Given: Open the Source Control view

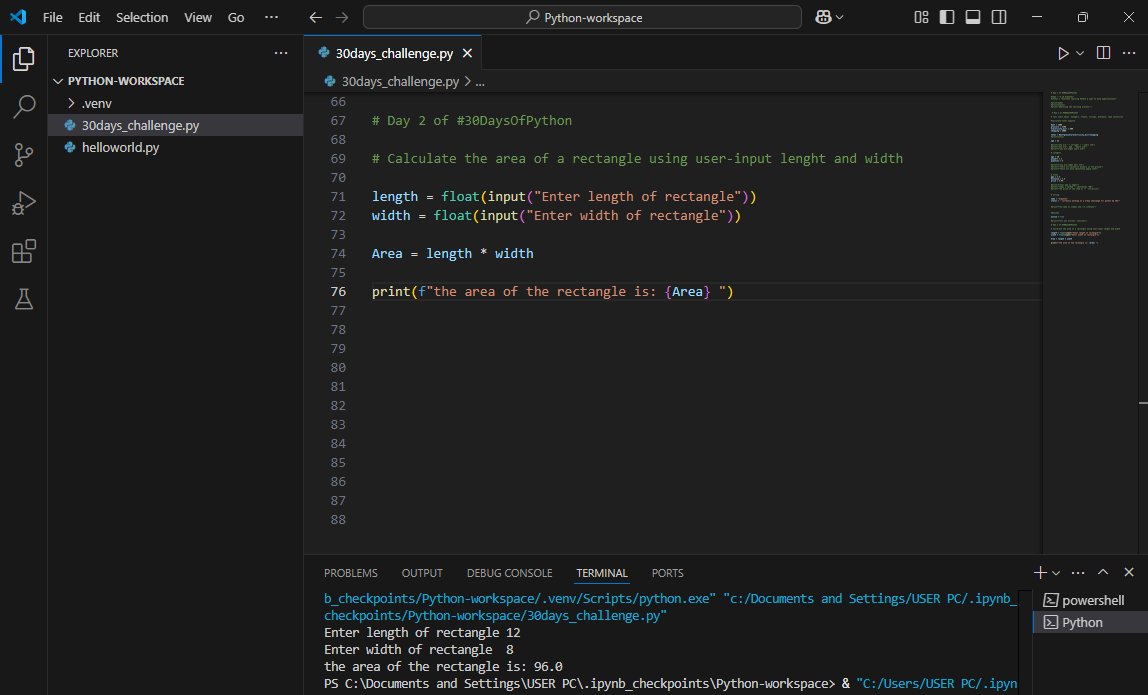Looking at the screenshot, I should pos(23,155).
